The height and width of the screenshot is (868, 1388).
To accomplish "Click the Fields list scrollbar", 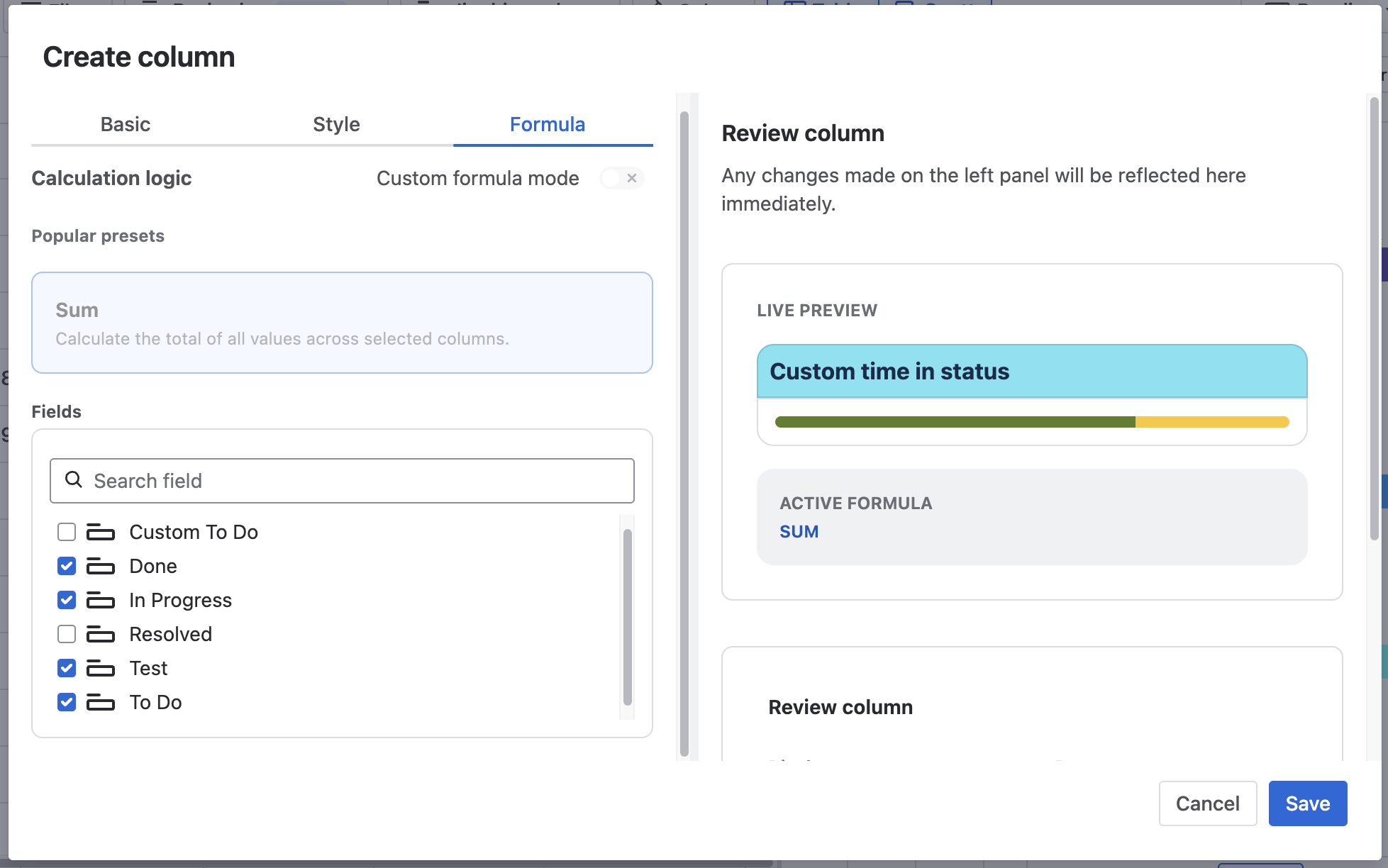I will [x=627, y=617].
